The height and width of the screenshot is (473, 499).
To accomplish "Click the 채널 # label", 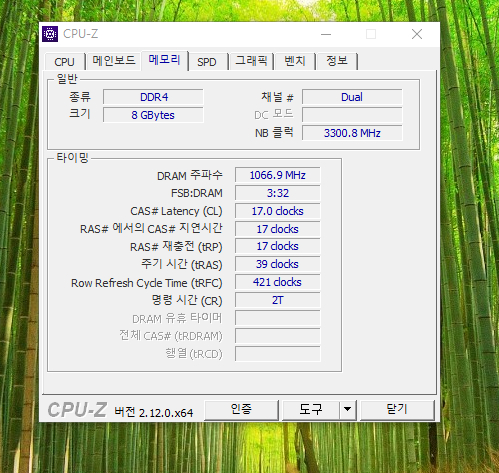I will [x=277, y=97].
